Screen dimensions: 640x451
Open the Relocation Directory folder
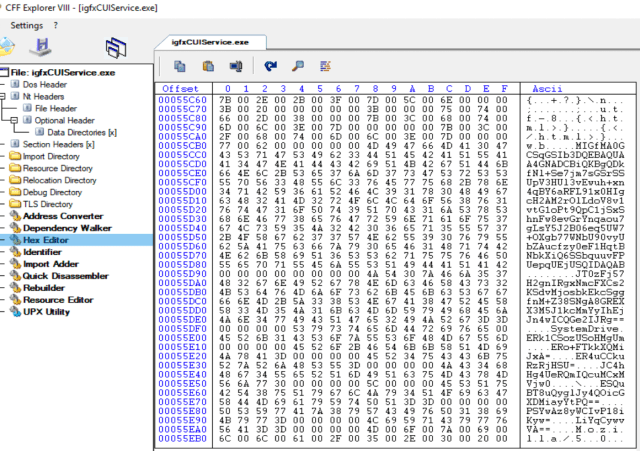point(60,180)
